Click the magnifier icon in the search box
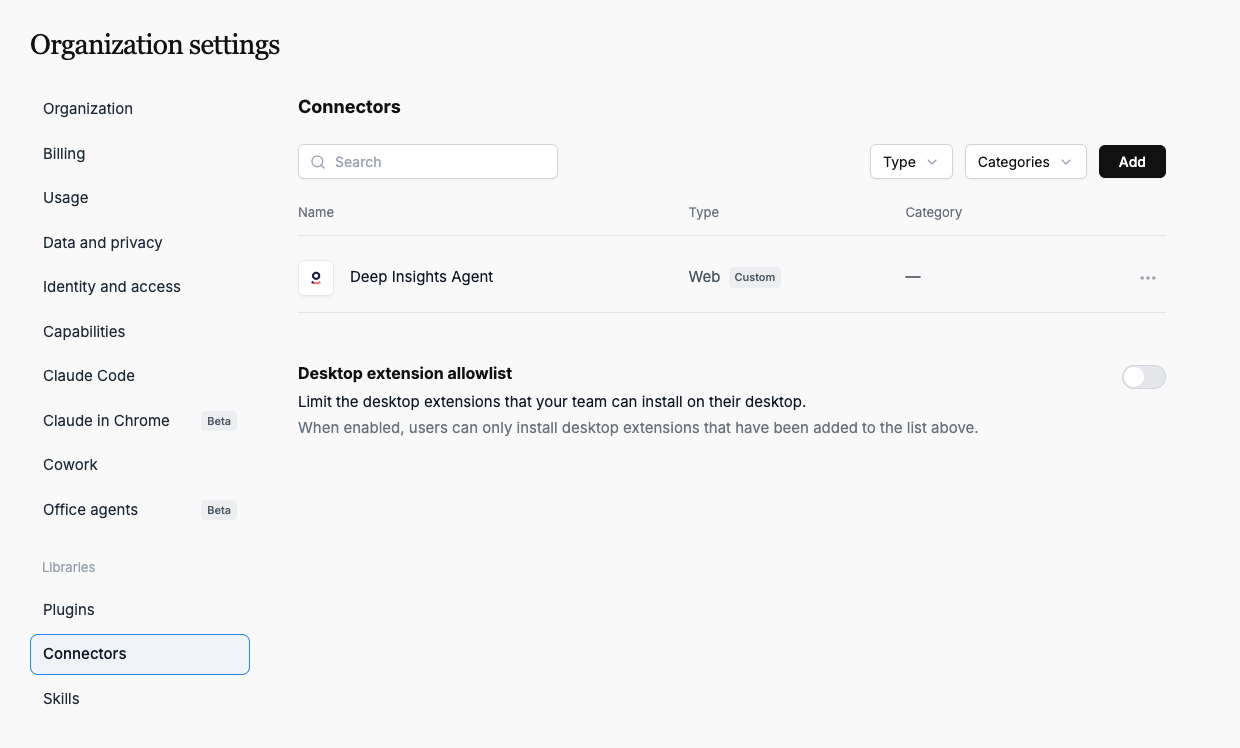The height and width of the screenshot is (748, 1240). [318, 162]
